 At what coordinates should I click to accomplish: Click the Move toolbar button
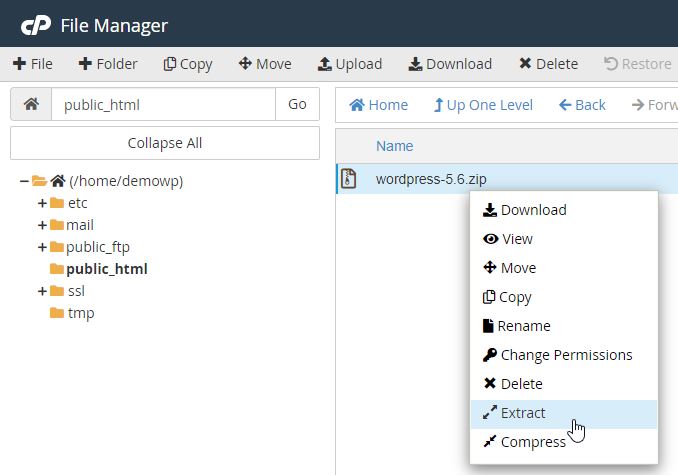coord(265,64)
